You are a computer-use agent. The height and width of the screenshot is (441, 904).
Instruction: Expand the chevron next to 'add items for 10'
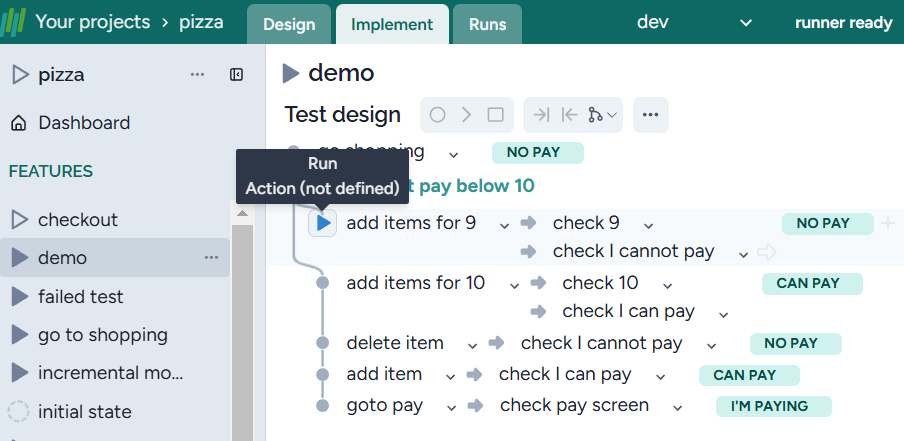pos(514,285)
